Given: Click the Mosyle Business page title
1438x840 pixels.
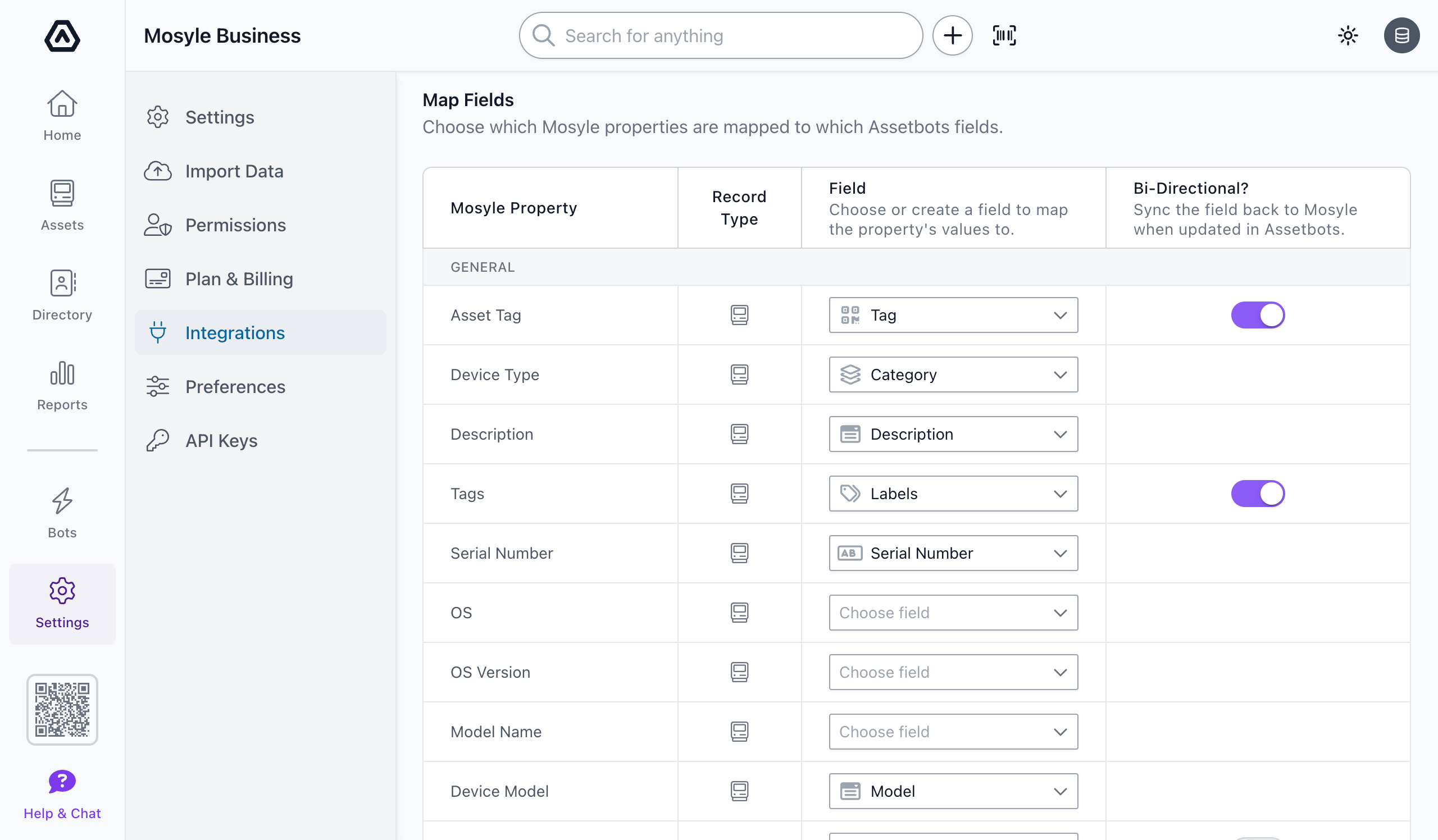Looking at the screenshot, I should tap(222, 36).
